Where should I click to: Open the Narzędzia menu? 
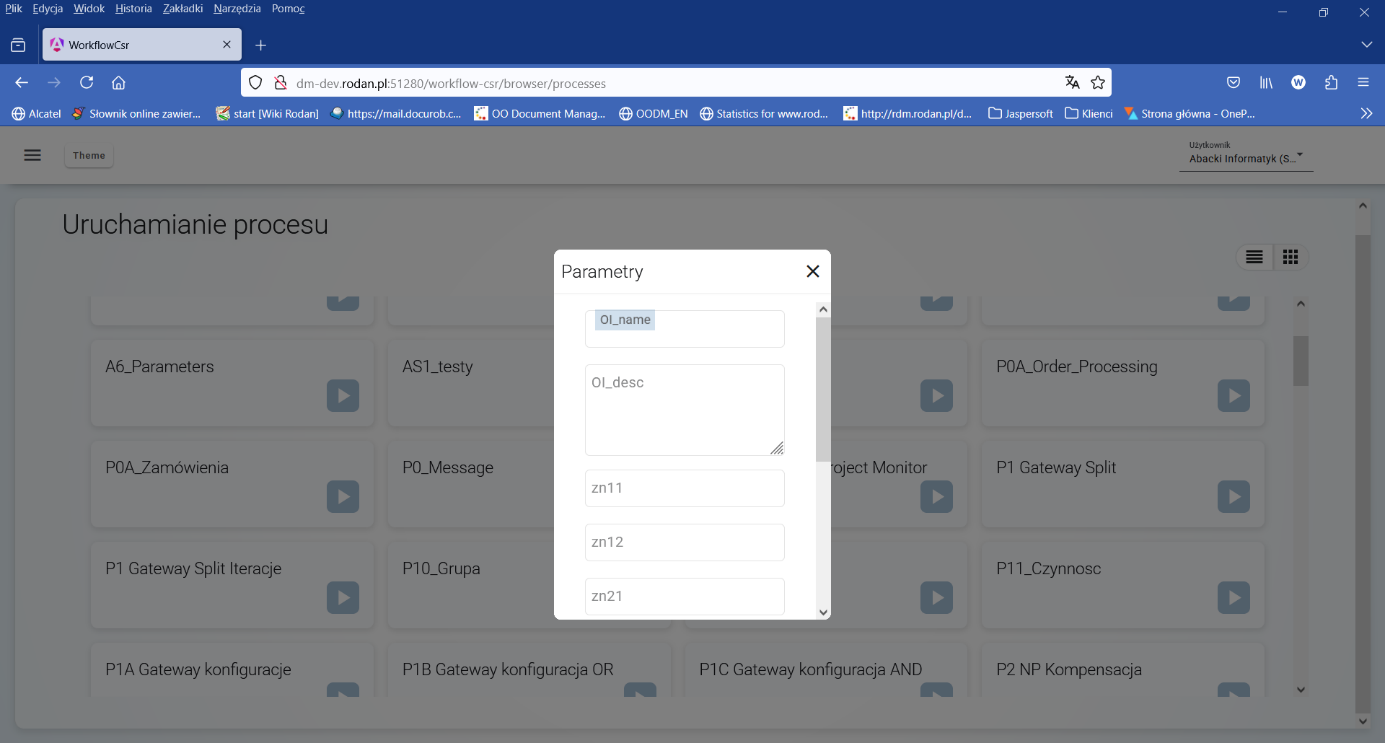(236, 7)
